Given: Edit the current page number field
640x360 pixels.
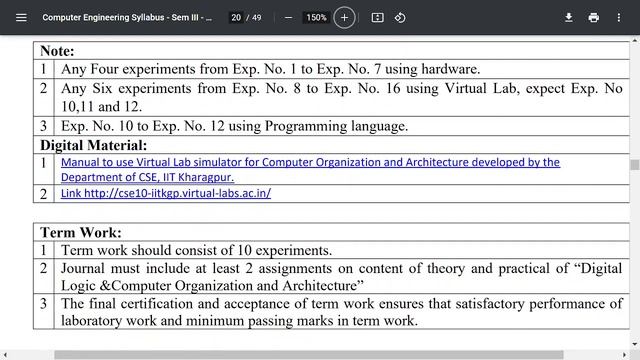Looking at the screenshot, I should tap(236, 18).
